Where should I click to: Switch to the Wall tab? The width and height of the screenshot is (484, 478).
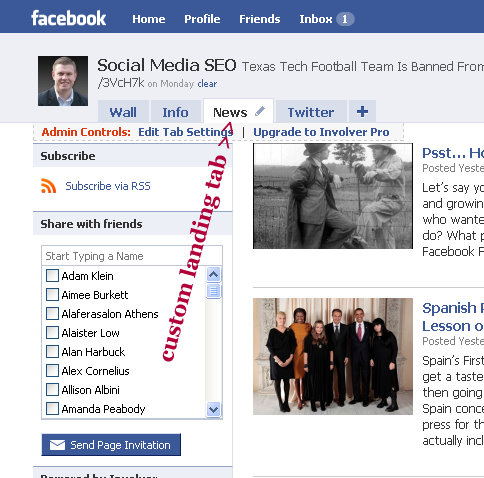(123, 112)
